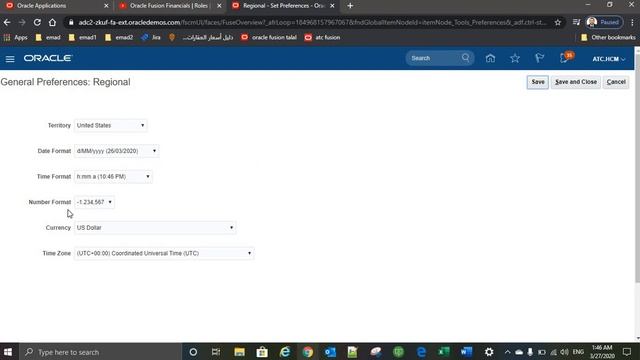Click the browser home icon
640x360 pixels.
[x=52, y=22]
